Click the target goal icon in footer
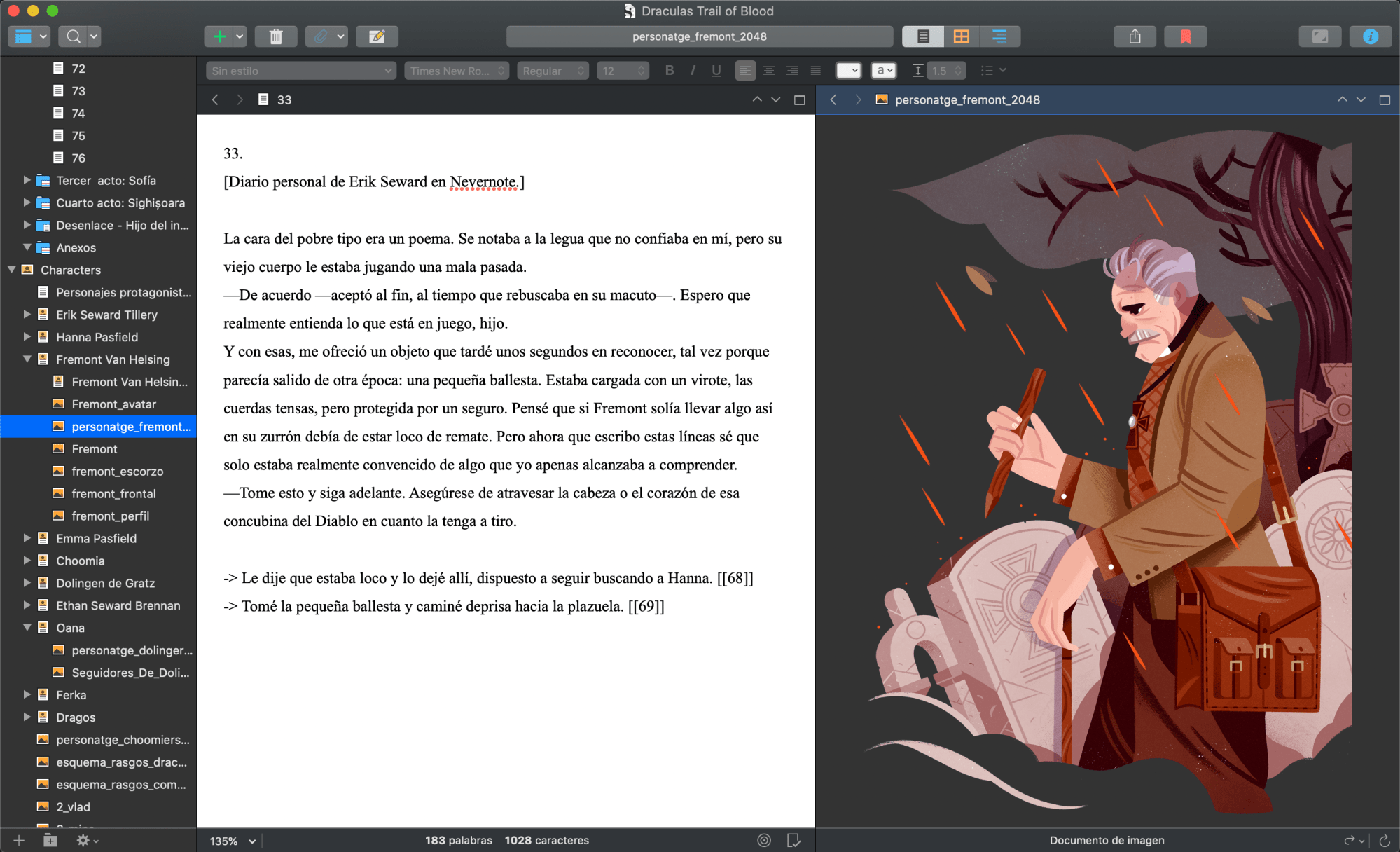This screenshot has width=1400, height=852. pos(764,840)
